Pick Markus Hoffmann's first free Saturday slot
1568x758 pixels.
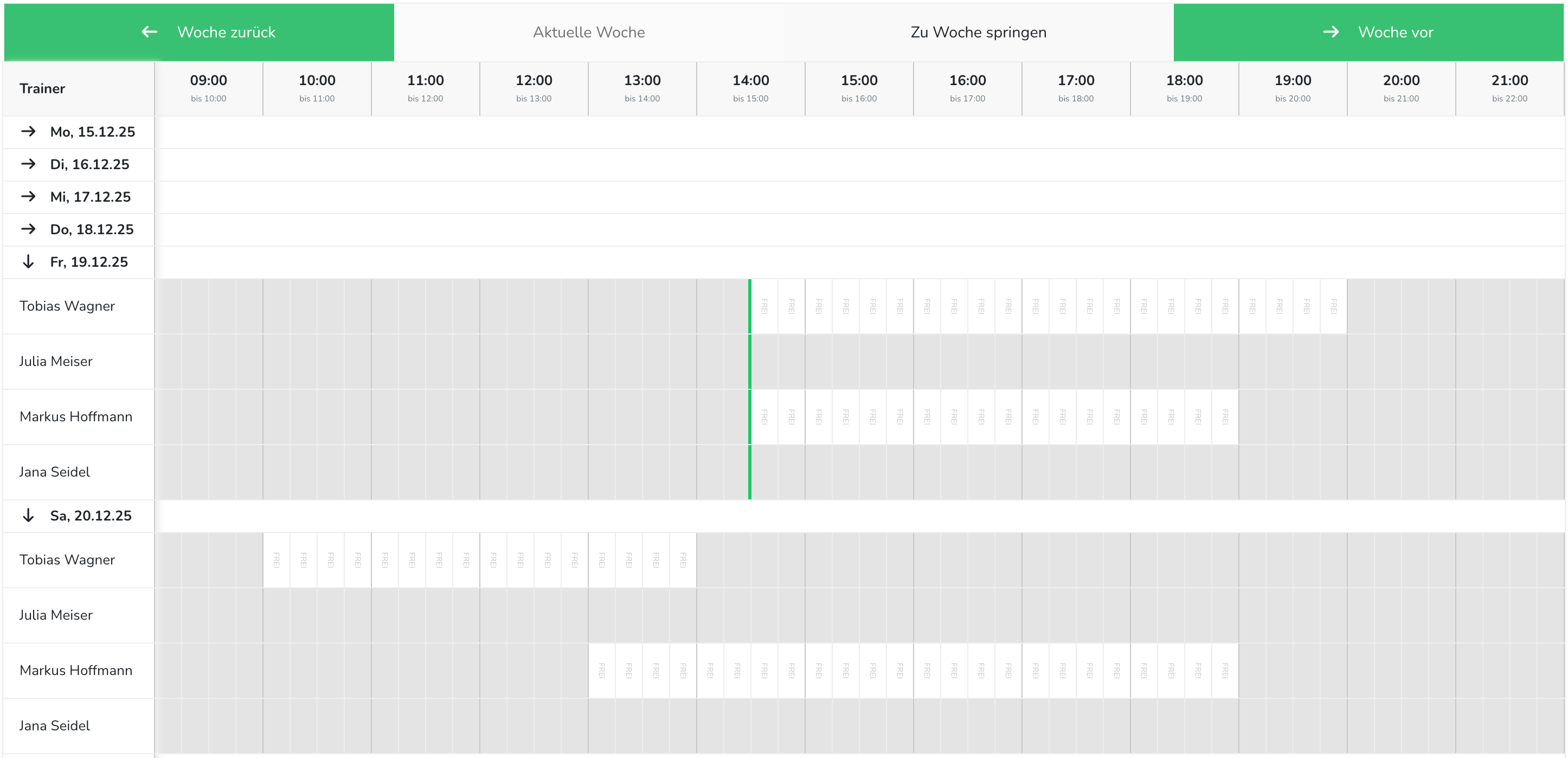point(601,670)
